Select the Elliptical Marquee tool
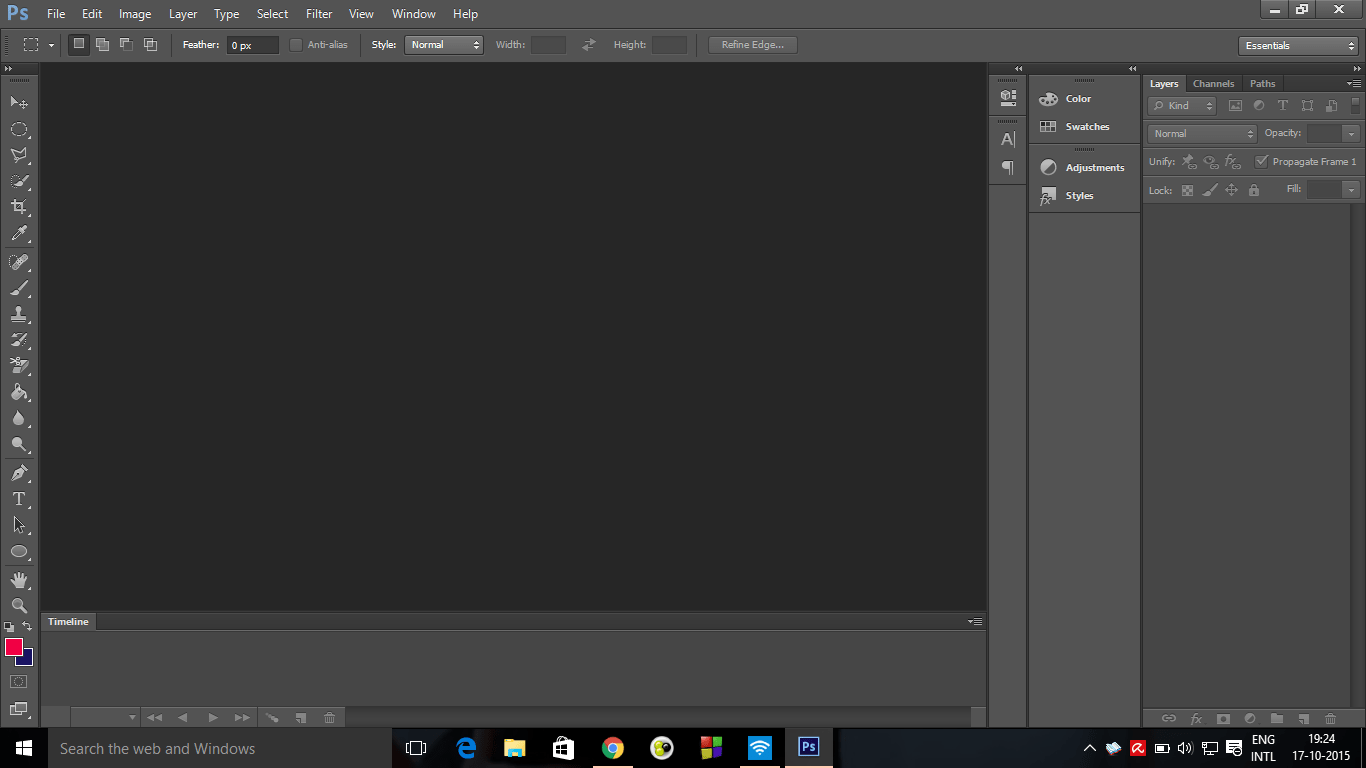1366x768 pixels. (19, 129)
